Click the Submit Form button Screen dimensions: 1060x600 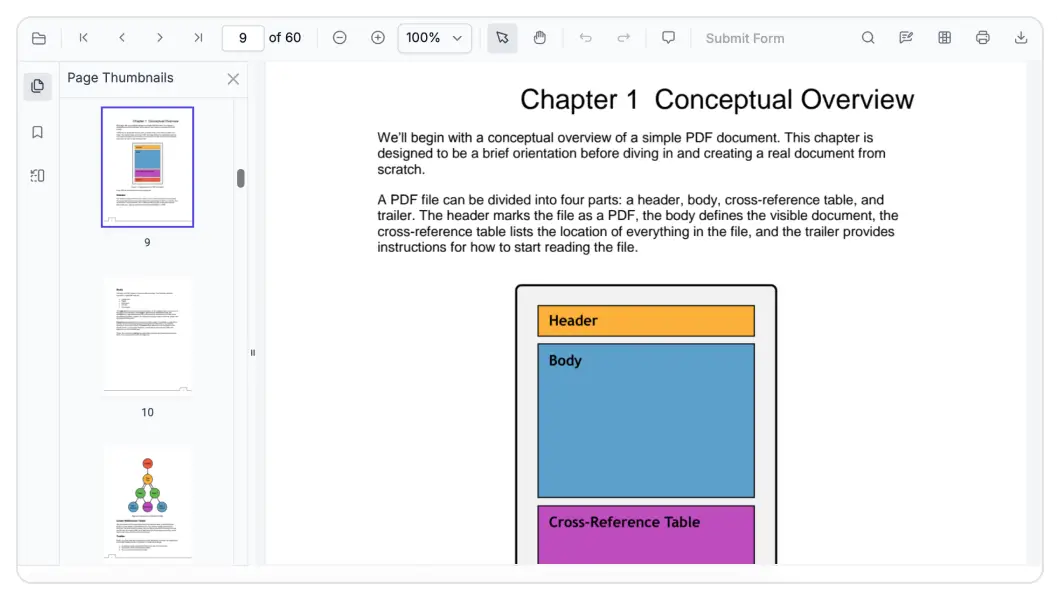[745, 37]
